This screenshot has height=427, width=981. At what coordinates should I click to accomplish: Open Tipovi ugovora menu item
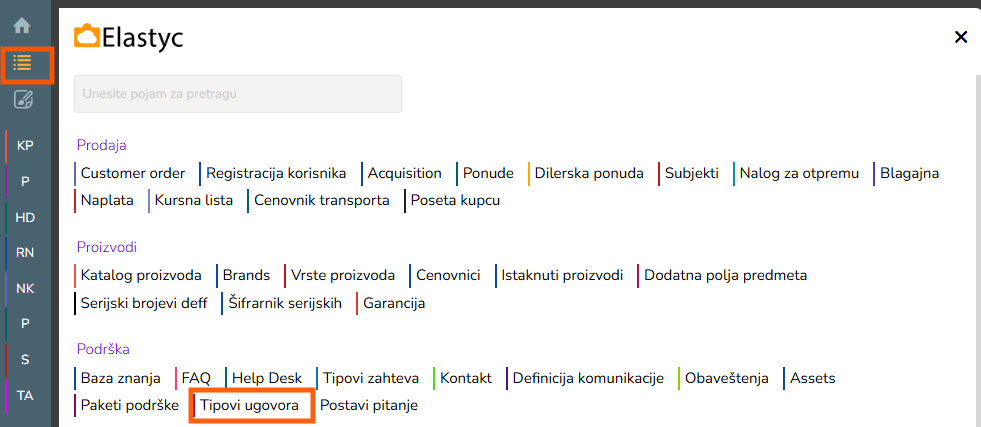[x=249, y=405]
